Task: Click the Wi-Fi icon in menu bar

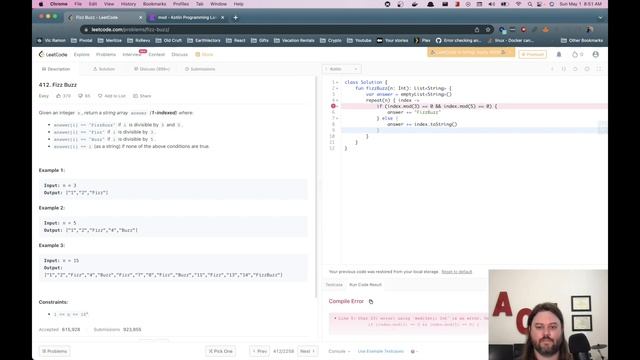Action: [518, 4]
